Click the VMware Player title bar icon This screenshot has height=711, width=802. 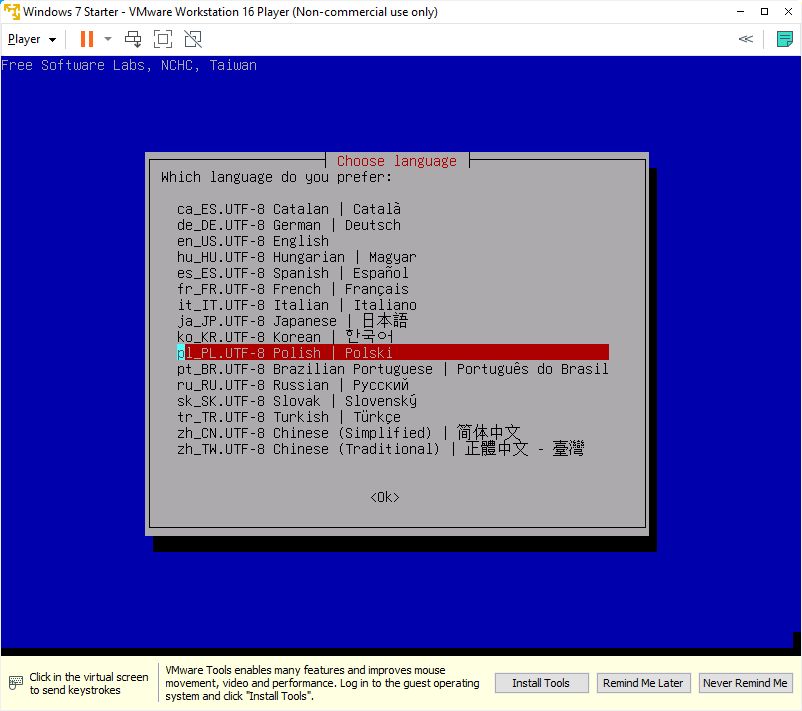point(11,11)
